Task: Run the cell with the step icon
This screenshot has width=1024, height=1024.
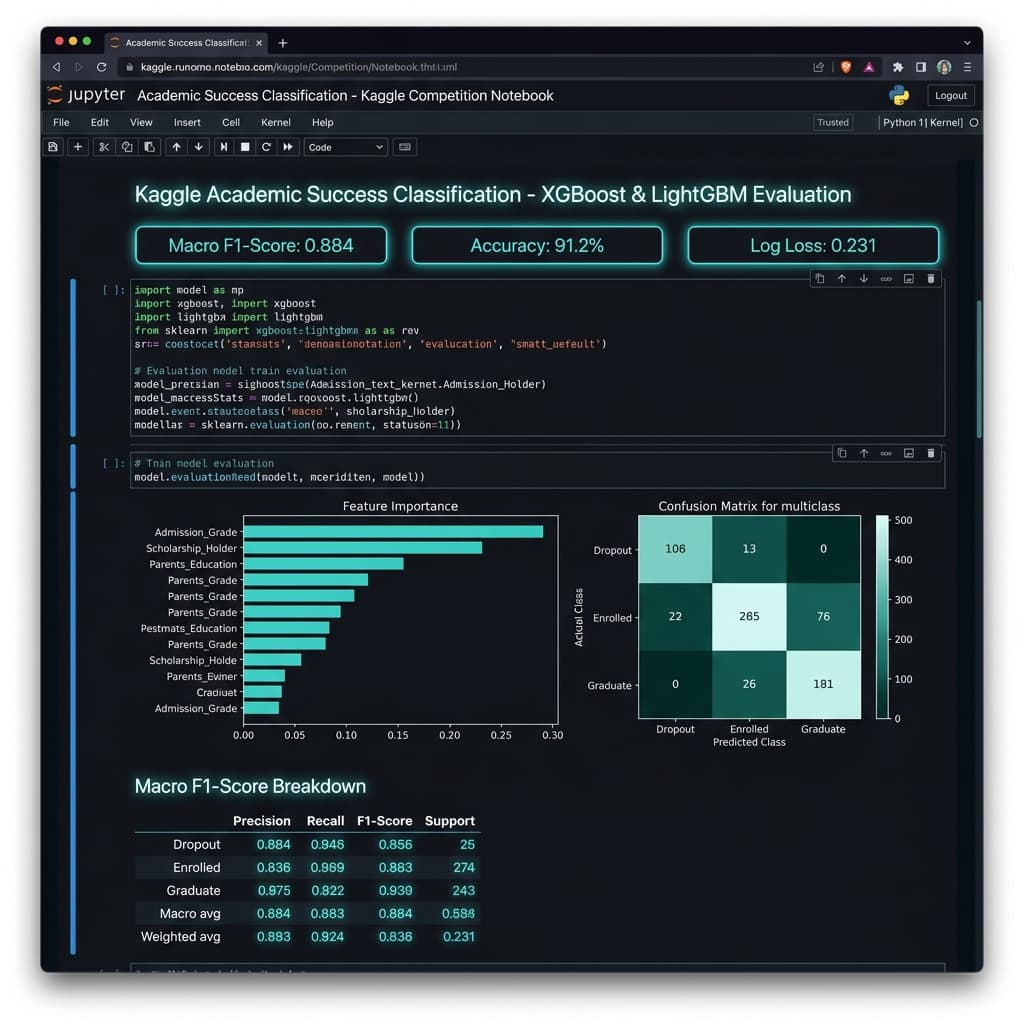Action: point(224,147)
